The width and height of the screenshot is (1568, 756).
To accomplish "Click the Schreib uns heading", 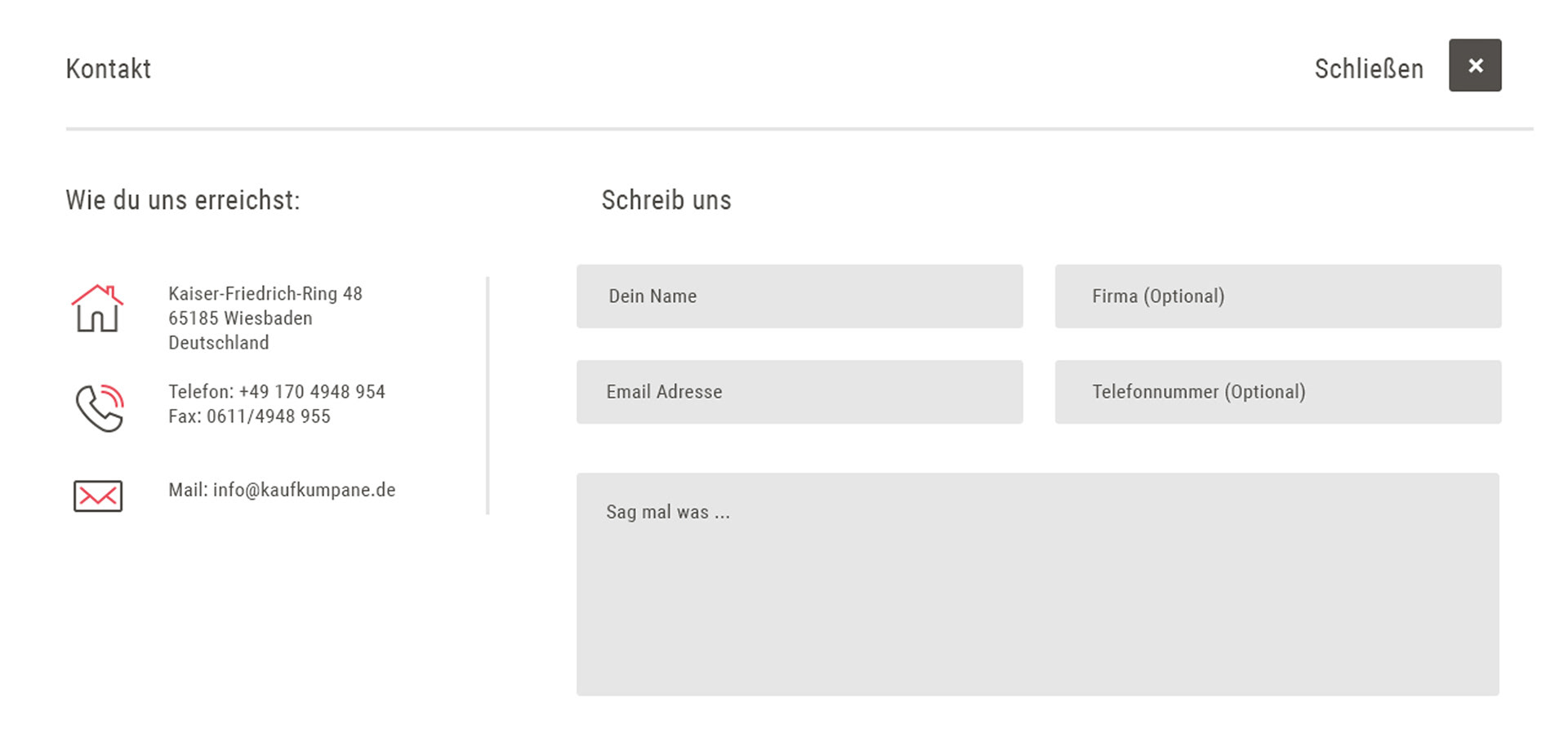I will pos(666,200).
